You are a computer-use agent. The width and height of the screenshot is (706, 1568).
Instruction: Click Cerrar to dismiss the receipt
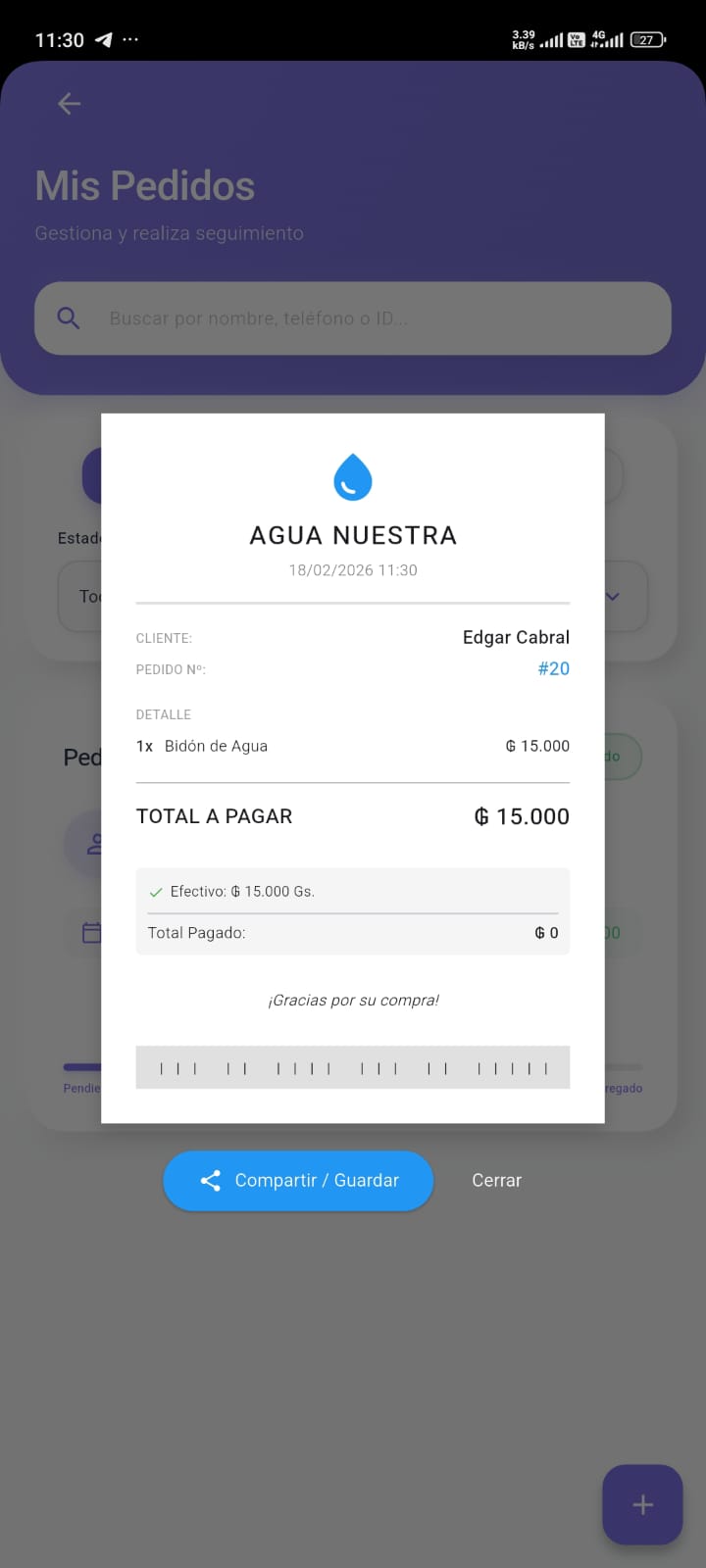pos(496,1180)
